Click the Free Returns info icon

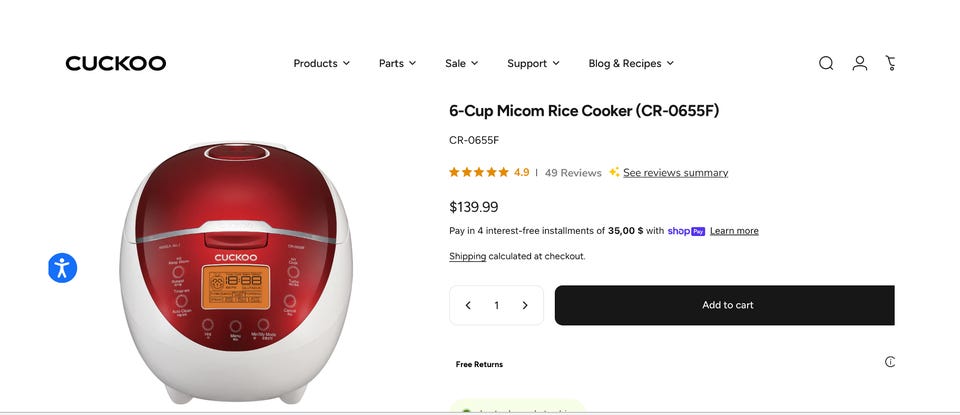[x=889, y=362]
